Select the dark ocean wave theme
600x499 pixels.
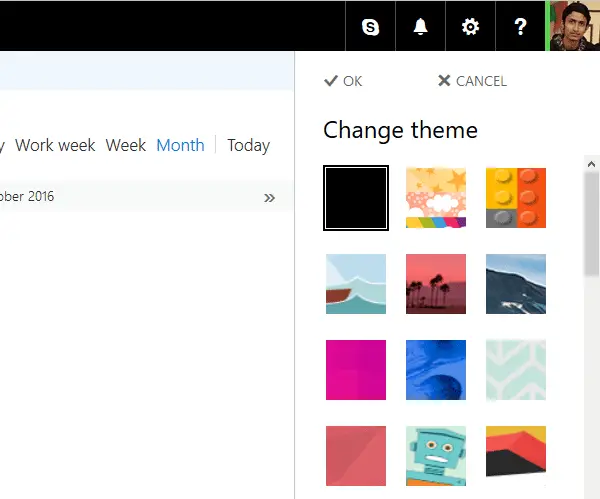[516, 284]
